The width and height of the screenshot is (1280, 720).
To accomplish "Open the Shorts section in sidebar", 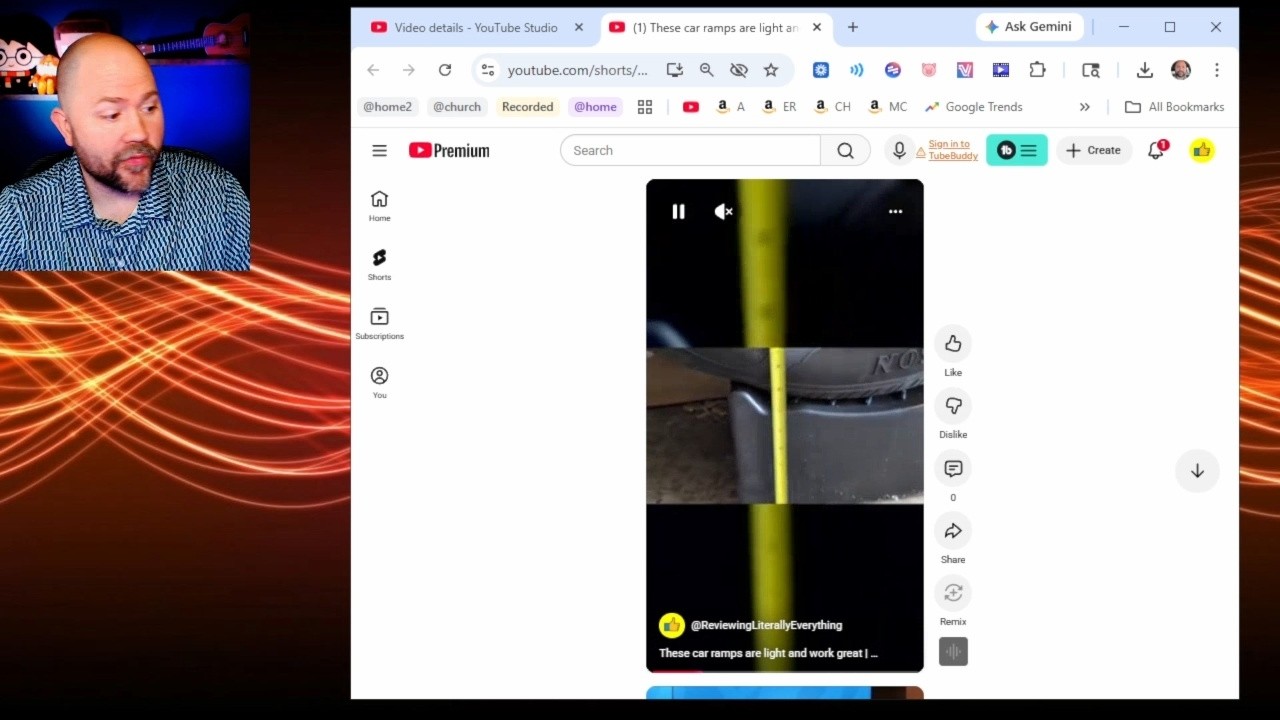I will (x=379, y=263).
